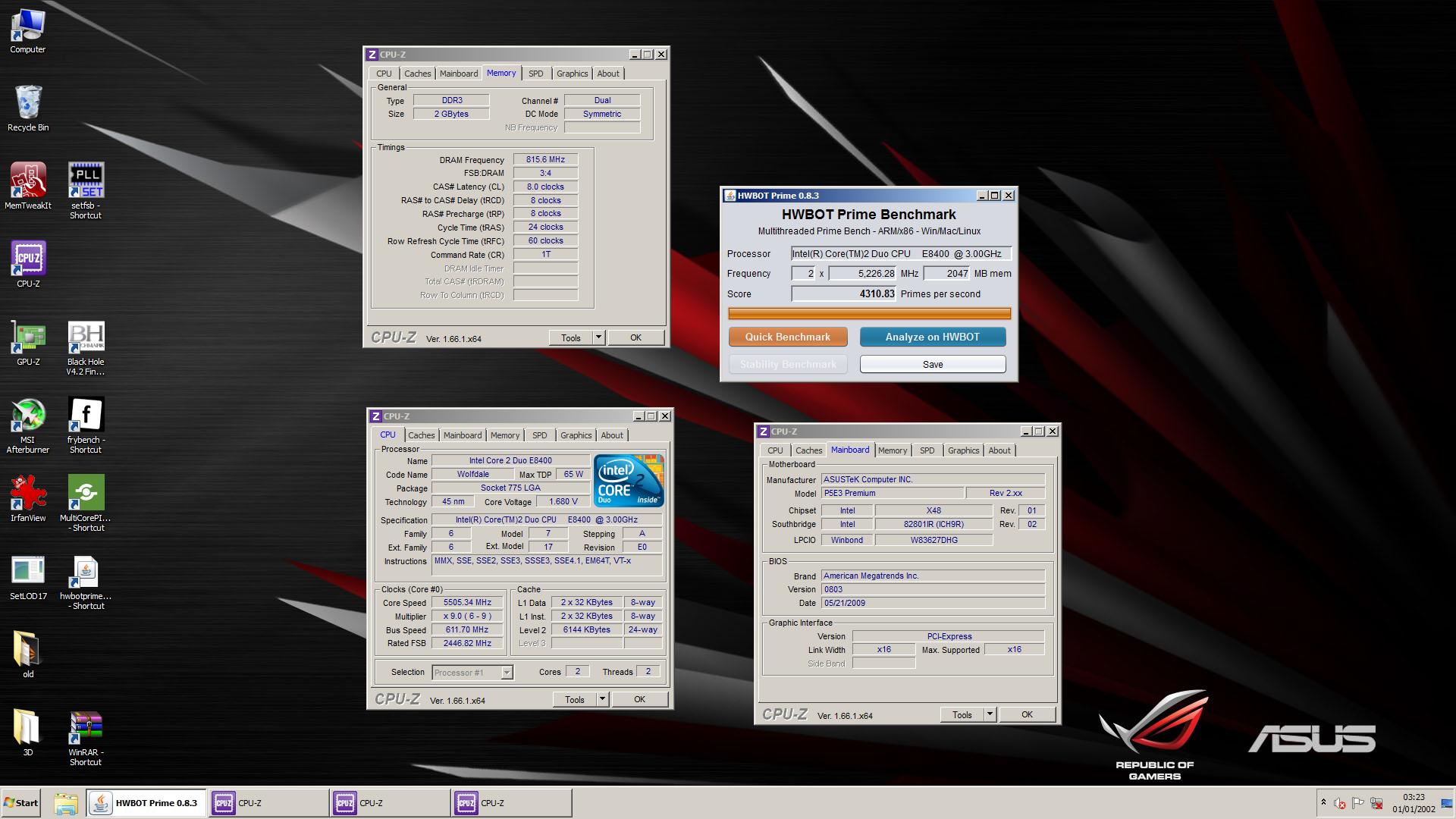Launch the CPU-Z desktop shortcut

click(x=28, y=265)
